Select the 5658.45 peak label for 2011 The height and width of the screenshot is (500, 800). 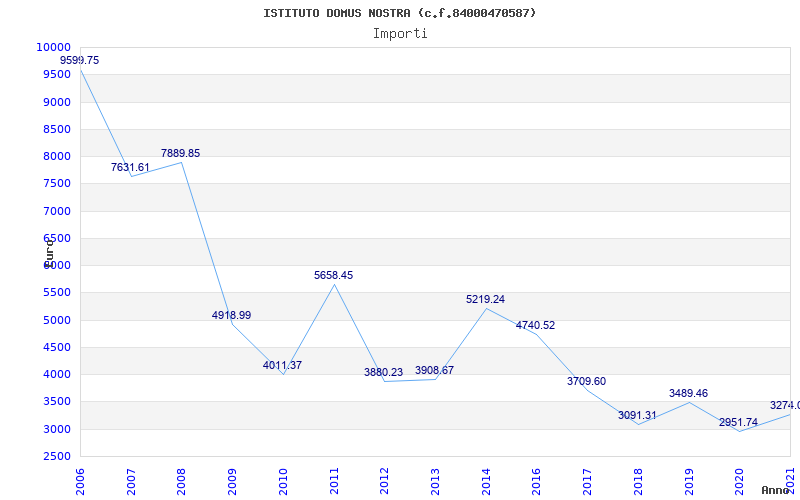[333, 276]
